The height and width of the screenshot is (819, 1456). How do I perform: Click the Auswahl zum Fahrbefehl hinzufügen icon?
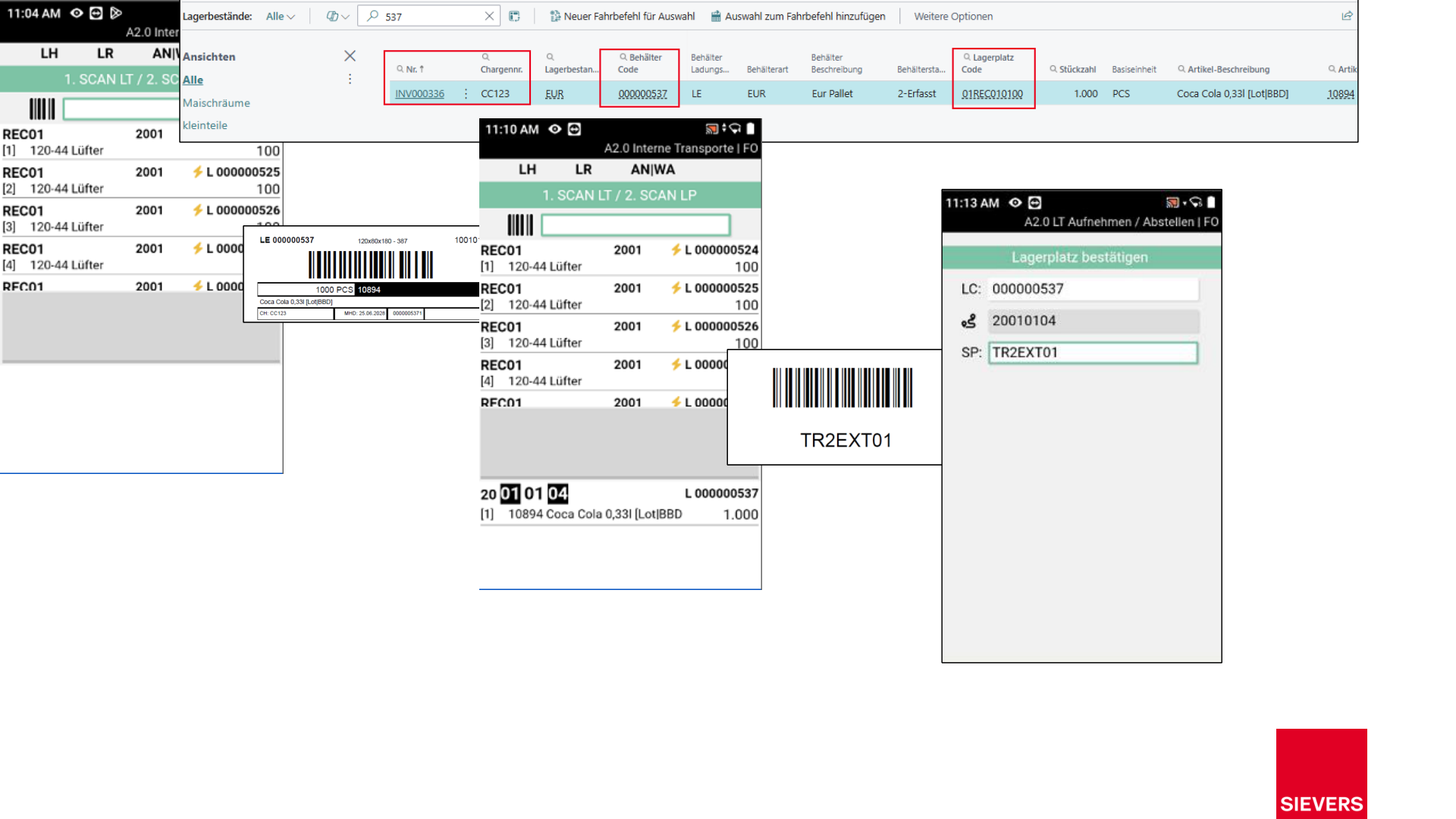tap(715, 16)
